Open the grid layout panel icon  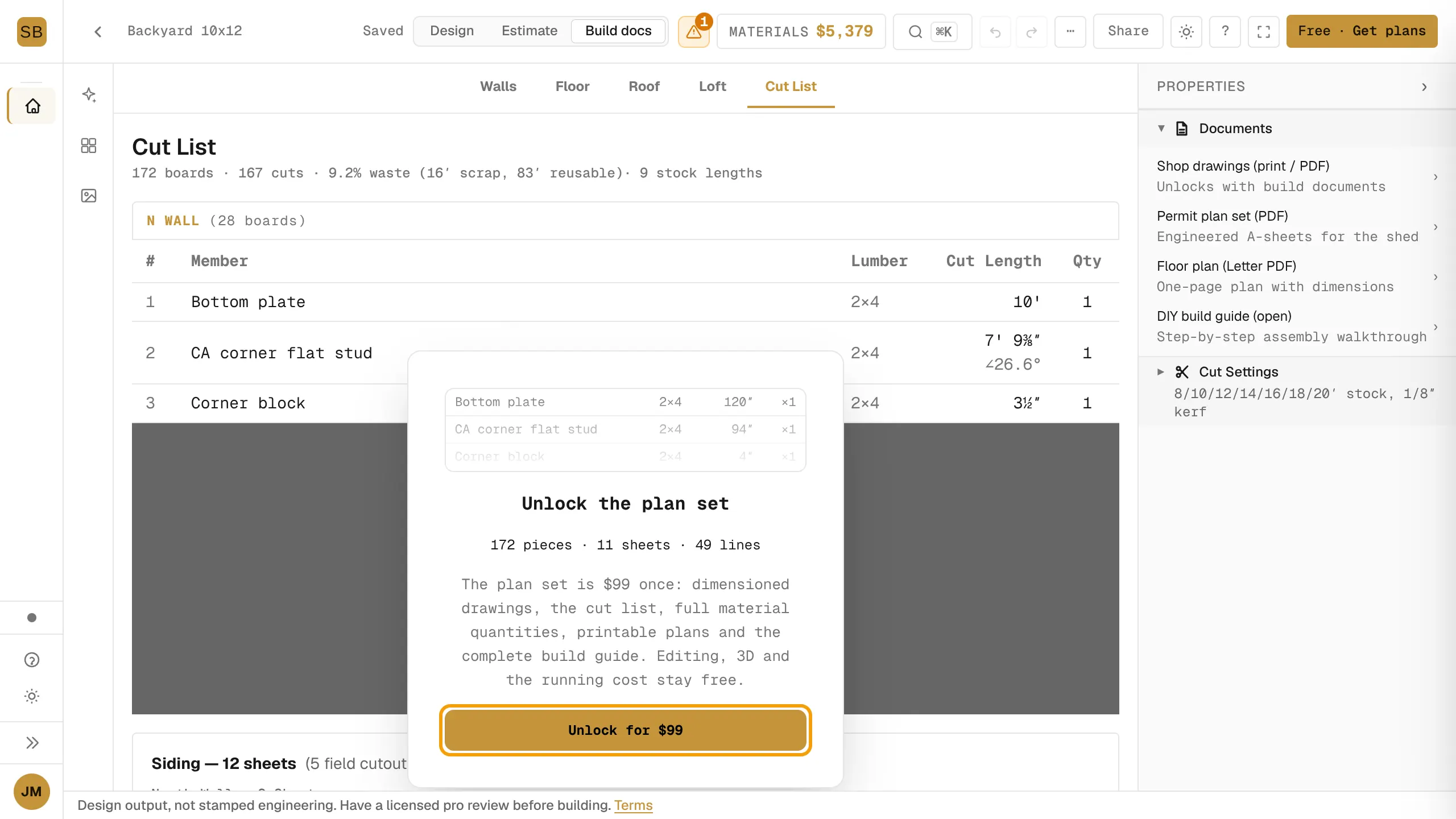click(89, 146)
